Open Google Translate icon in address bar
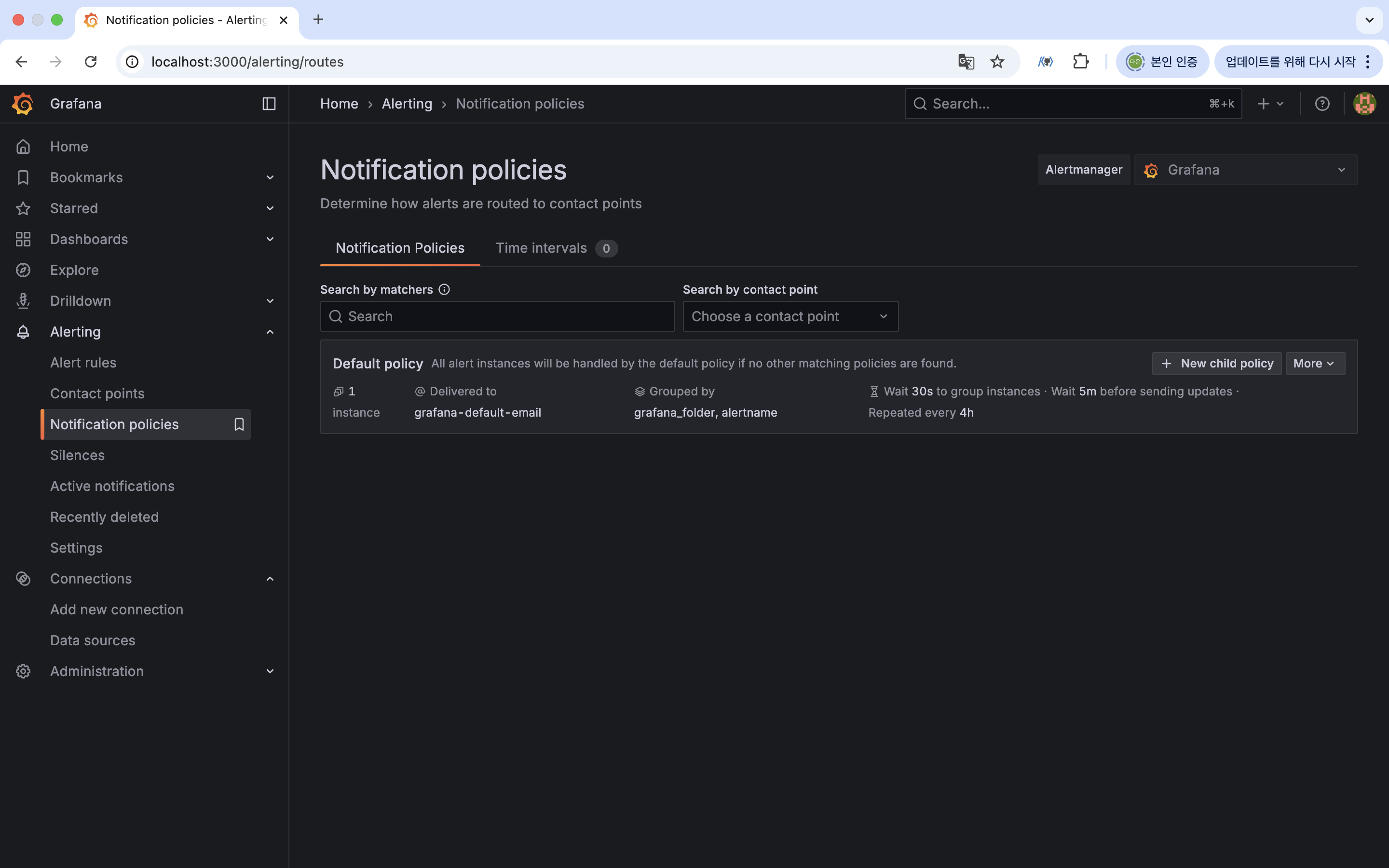This screenshot has width=1389, height=868. tap(966, 61)
